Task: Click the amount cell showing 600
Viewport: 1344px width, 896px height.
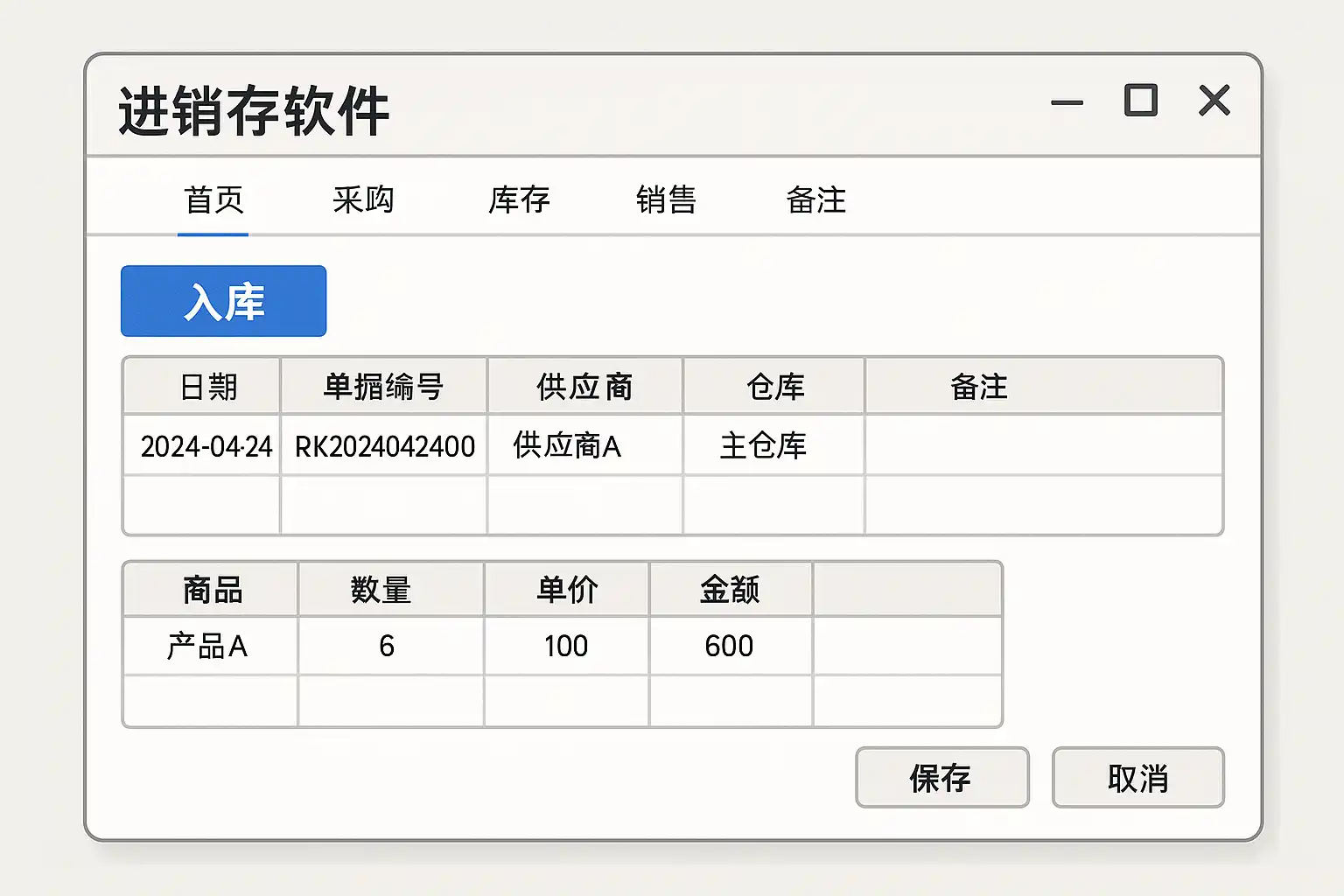Action: (729, 647)
